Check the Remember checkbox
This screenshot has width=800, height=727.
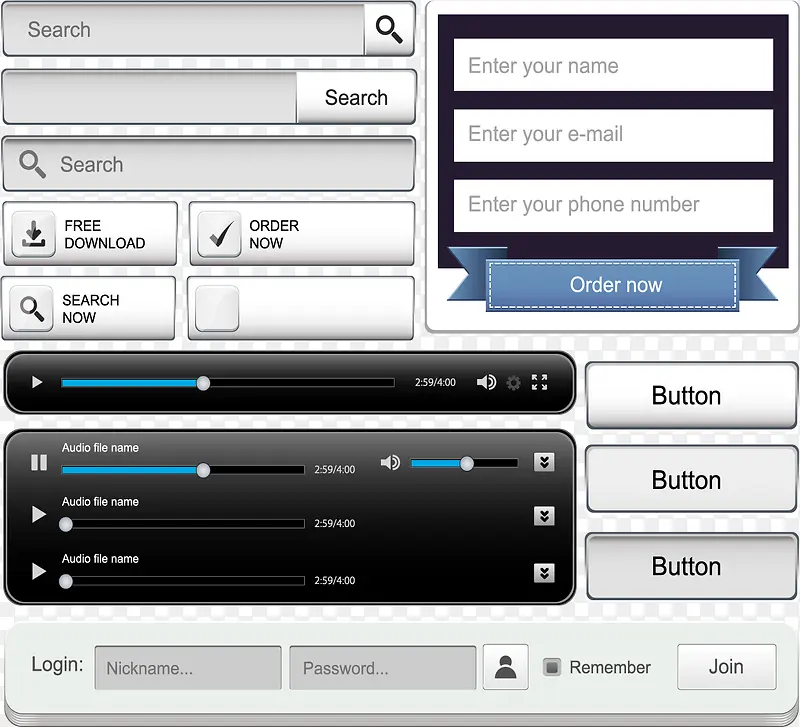point(552,667)
